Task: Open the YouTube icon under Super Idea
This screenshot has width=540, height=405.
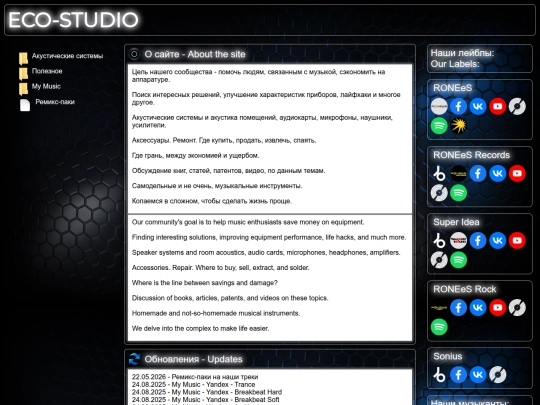Action: (517, 241)
